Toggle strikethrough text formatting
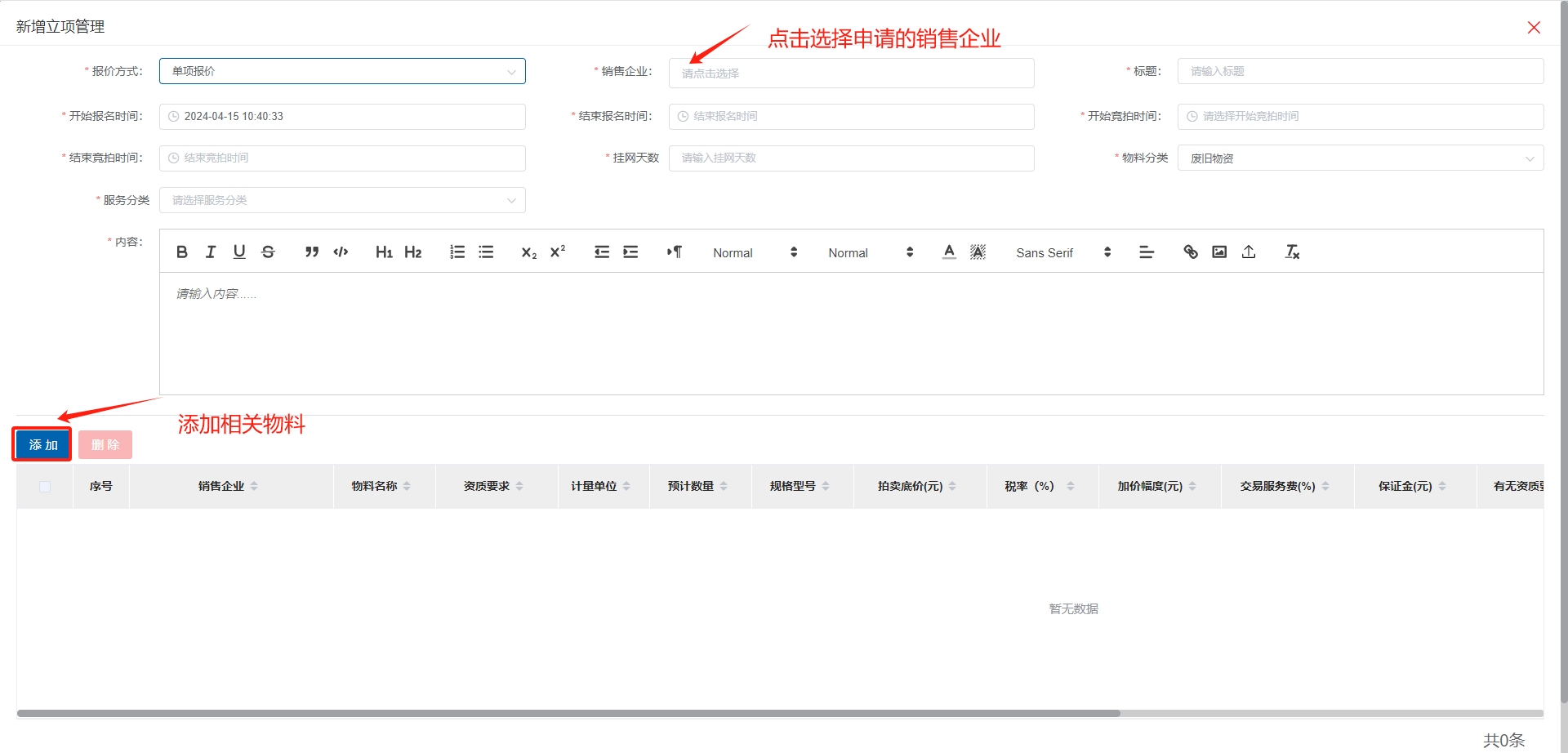 coord(268,252)
